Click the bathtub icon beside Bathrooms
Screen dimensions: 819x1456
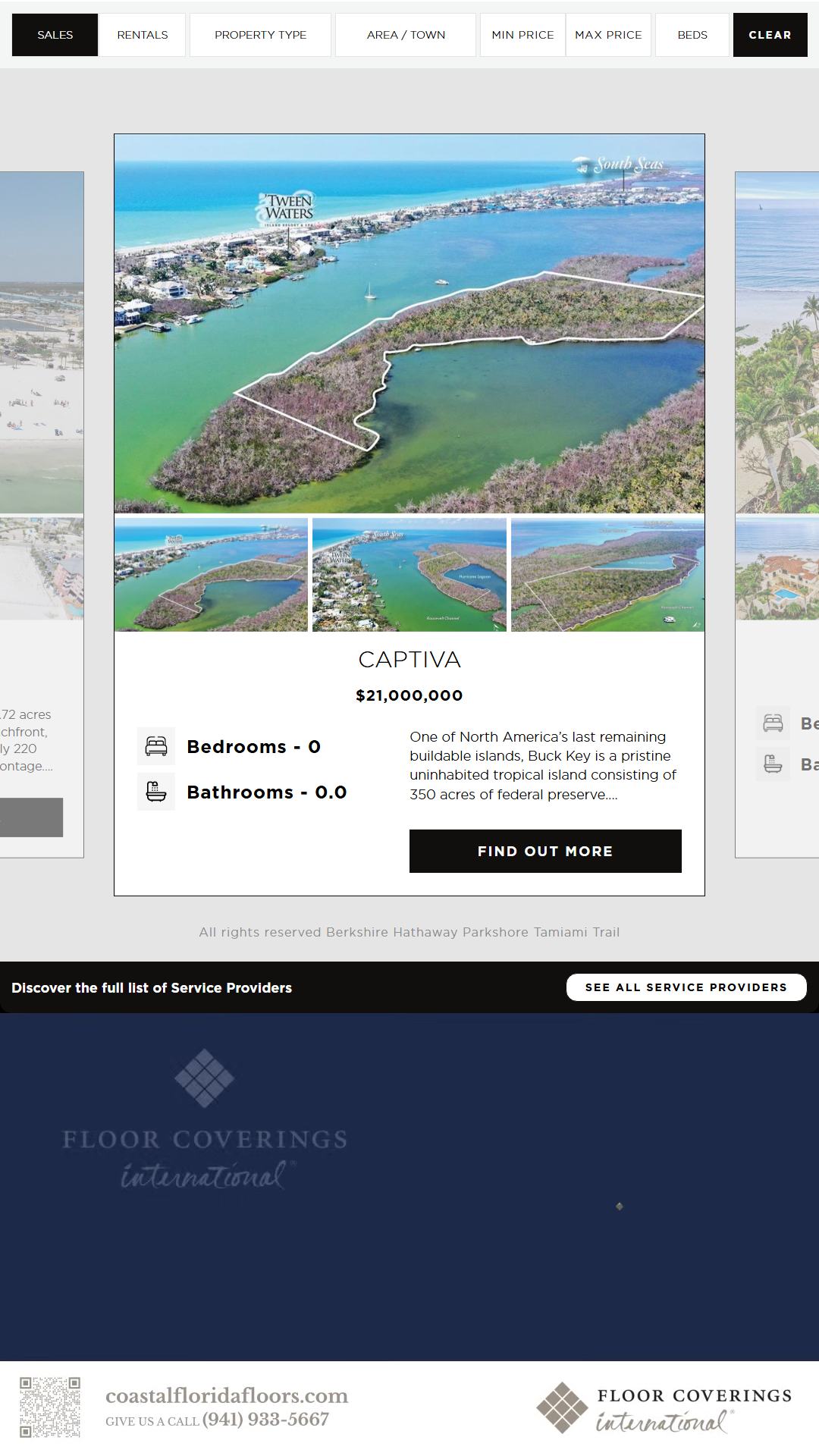pyautogui.click(x=156, y=792)
